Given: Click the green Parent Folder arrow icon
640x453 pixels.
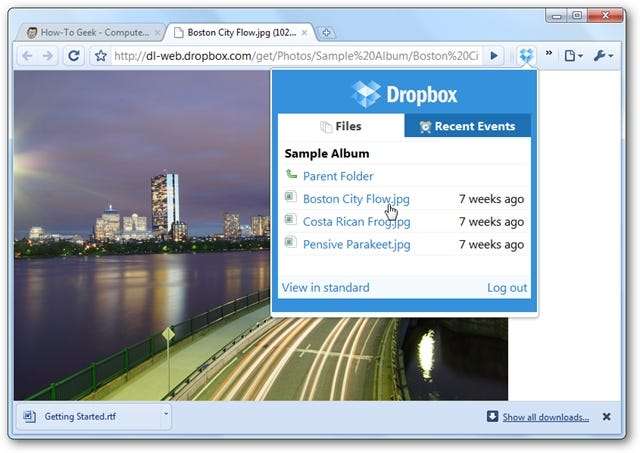Looking at the screenshot, I should (x=291, y=174).
